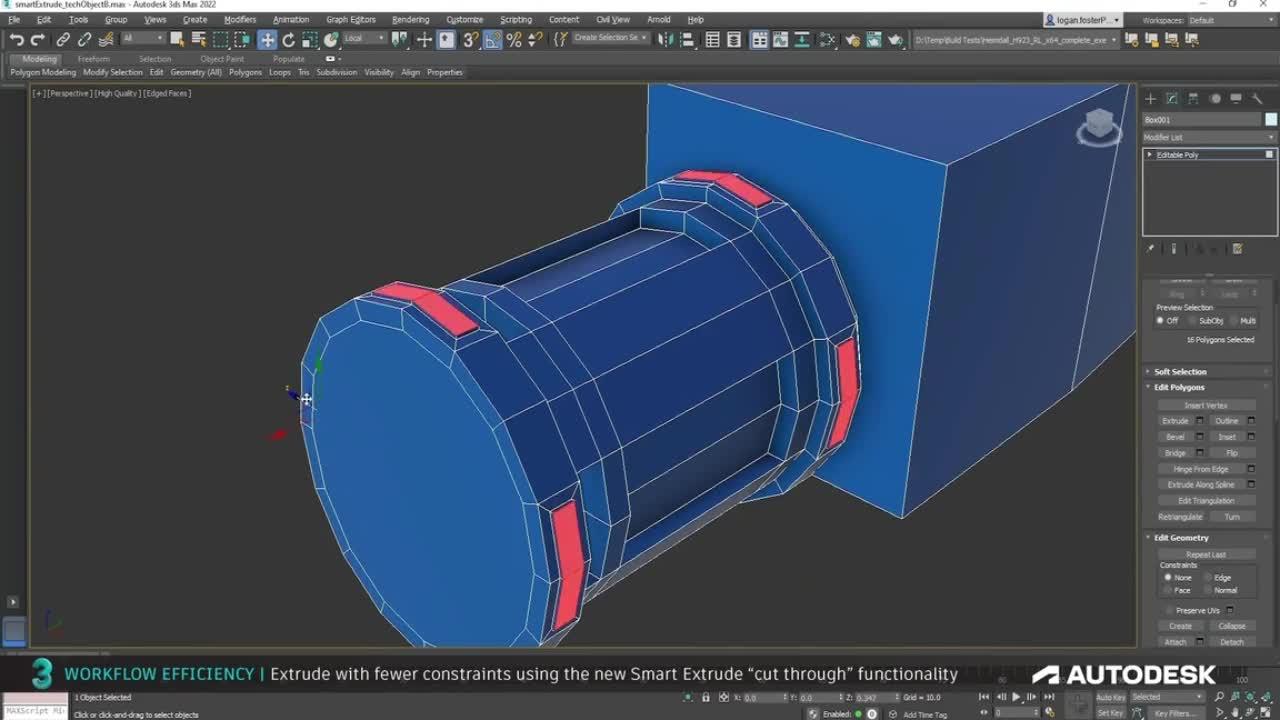Open the Modifiers menu

point(239,18)
